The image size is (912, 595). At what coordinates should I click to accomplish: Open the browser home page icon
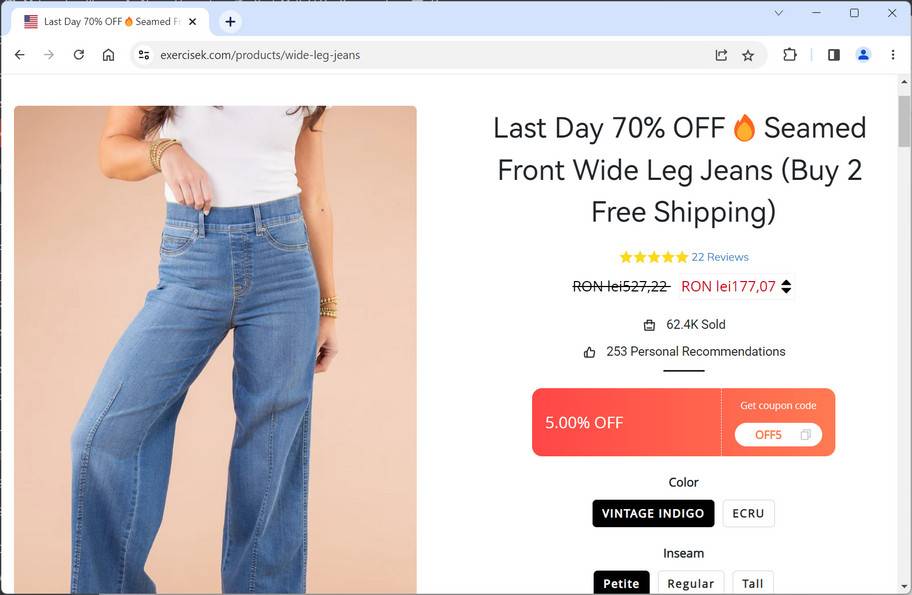click(x=108, y=55)
